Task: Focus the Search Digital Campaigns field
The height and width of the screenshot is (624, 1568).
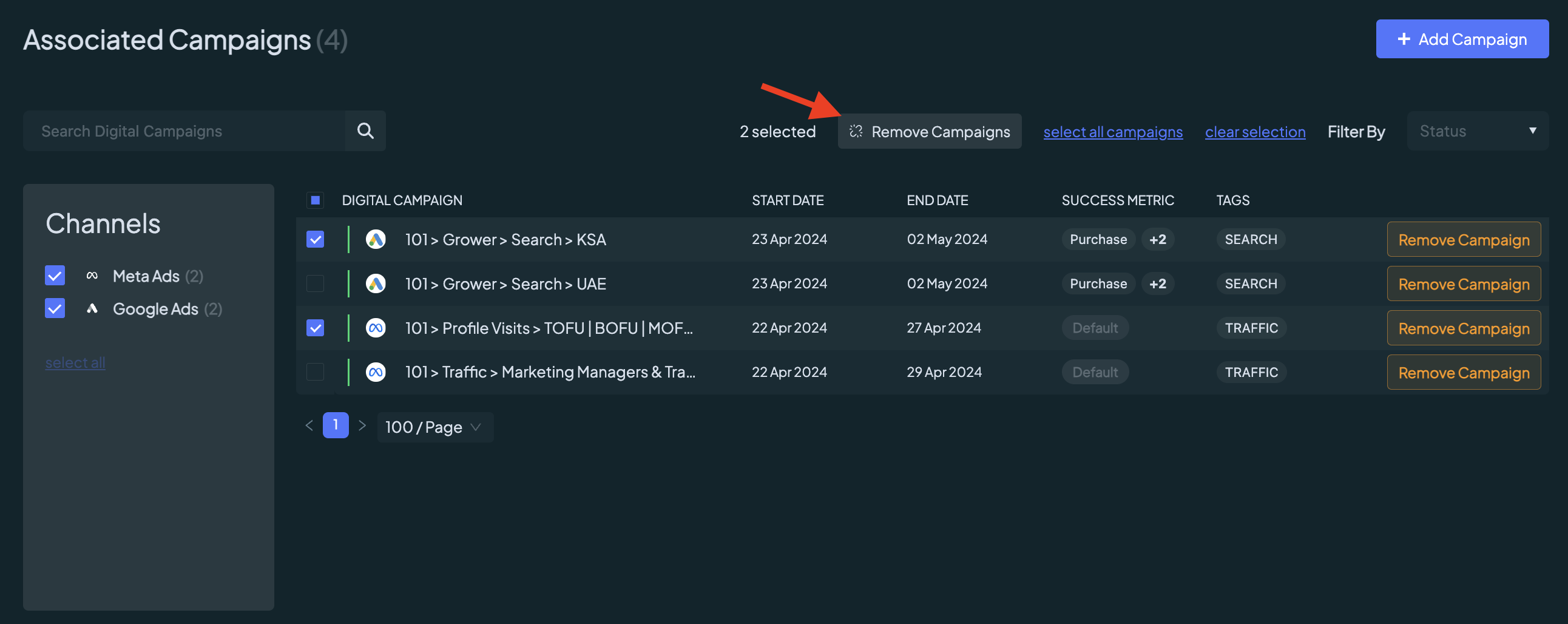Action: pos(184,131)
